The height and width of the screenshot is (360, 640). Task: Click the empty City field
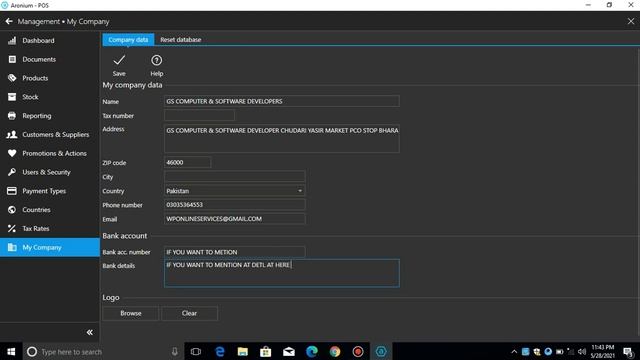235,176
